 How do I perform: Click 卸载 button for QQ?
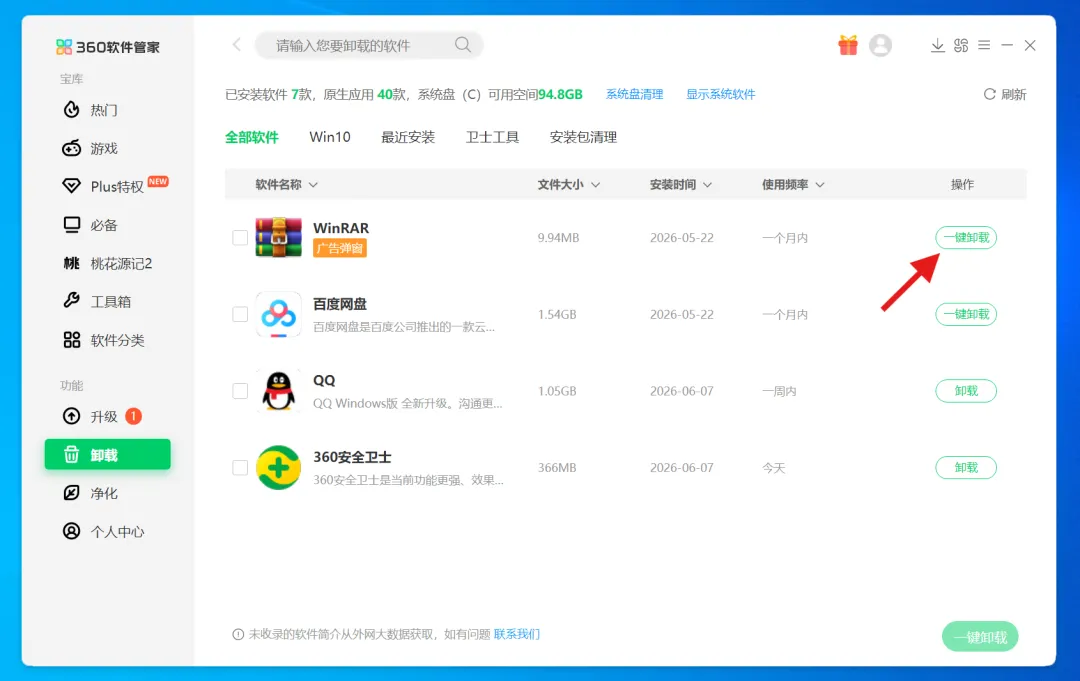(966, 390)
